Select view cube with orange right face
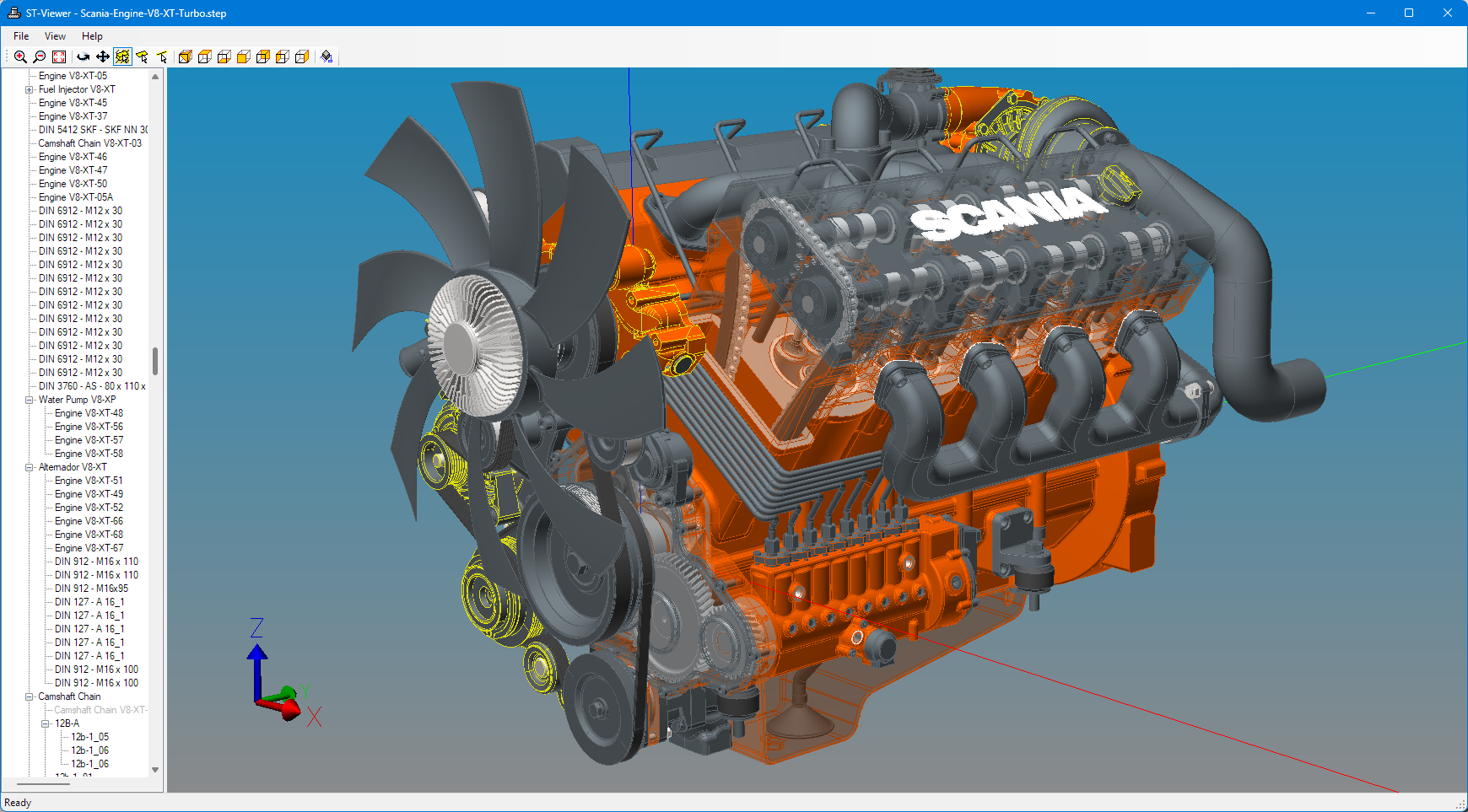This screenshot has width=1468, height=812. pyautogui.click(x=302, y=56)
